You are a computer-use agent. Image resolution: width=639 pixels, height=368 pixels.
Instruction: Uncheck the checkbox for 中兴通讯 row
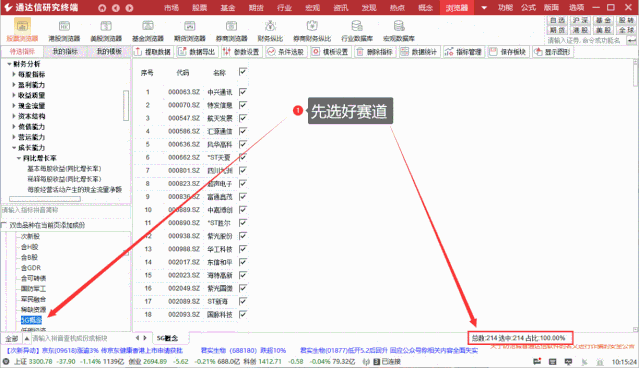point(243,92)
